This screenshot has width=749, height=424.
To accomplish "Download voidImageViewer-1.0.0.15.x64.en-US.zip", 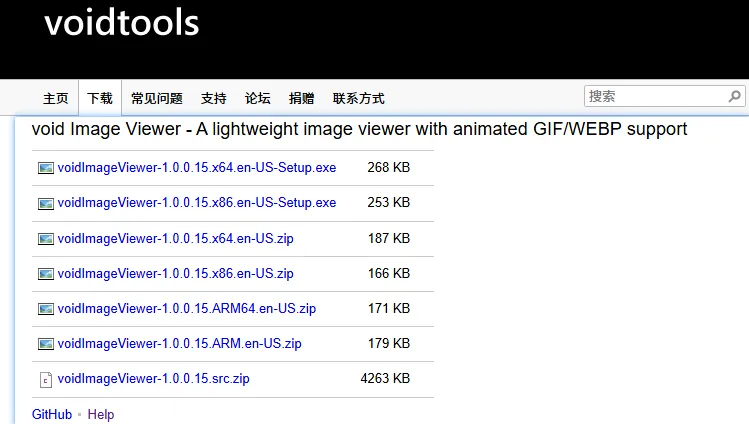I will pos(175,238).
